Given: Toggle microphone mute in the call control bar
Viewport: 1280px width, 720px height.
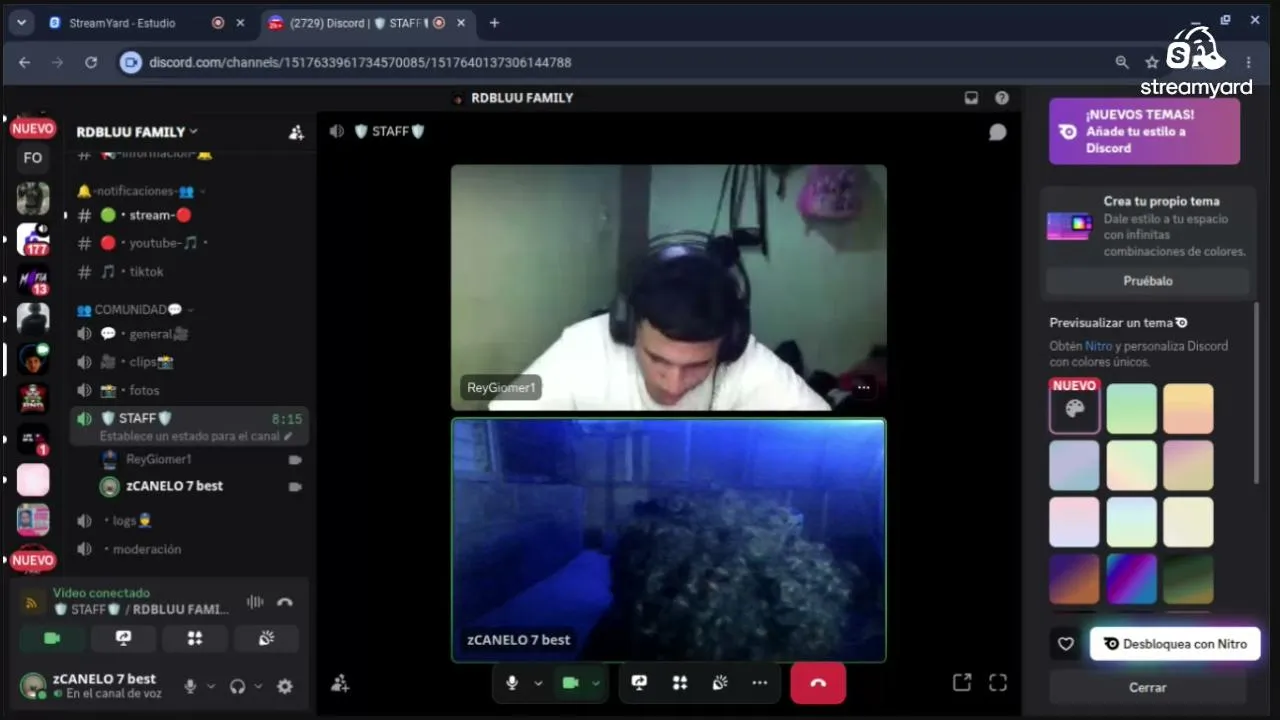Looking at the screenshot, I should pyautogui.click(x=512, y=683).
